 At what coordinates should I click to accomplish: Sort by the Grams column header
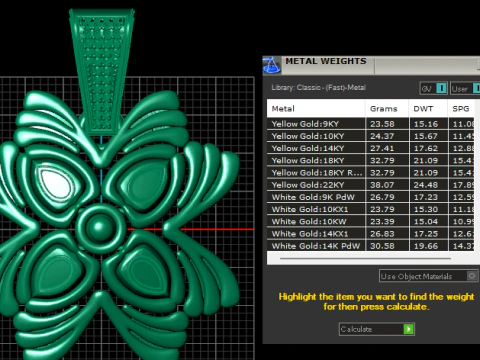click(x=387, y=108)
